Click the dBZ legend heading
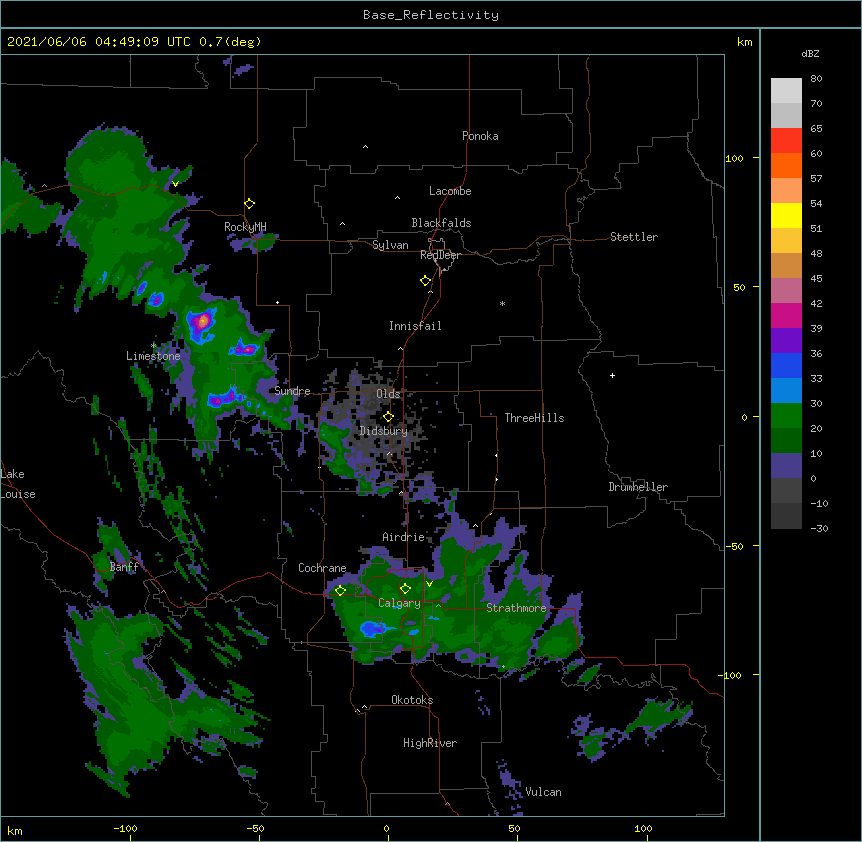Screen dimensions: 862x842 coord(810,53)
